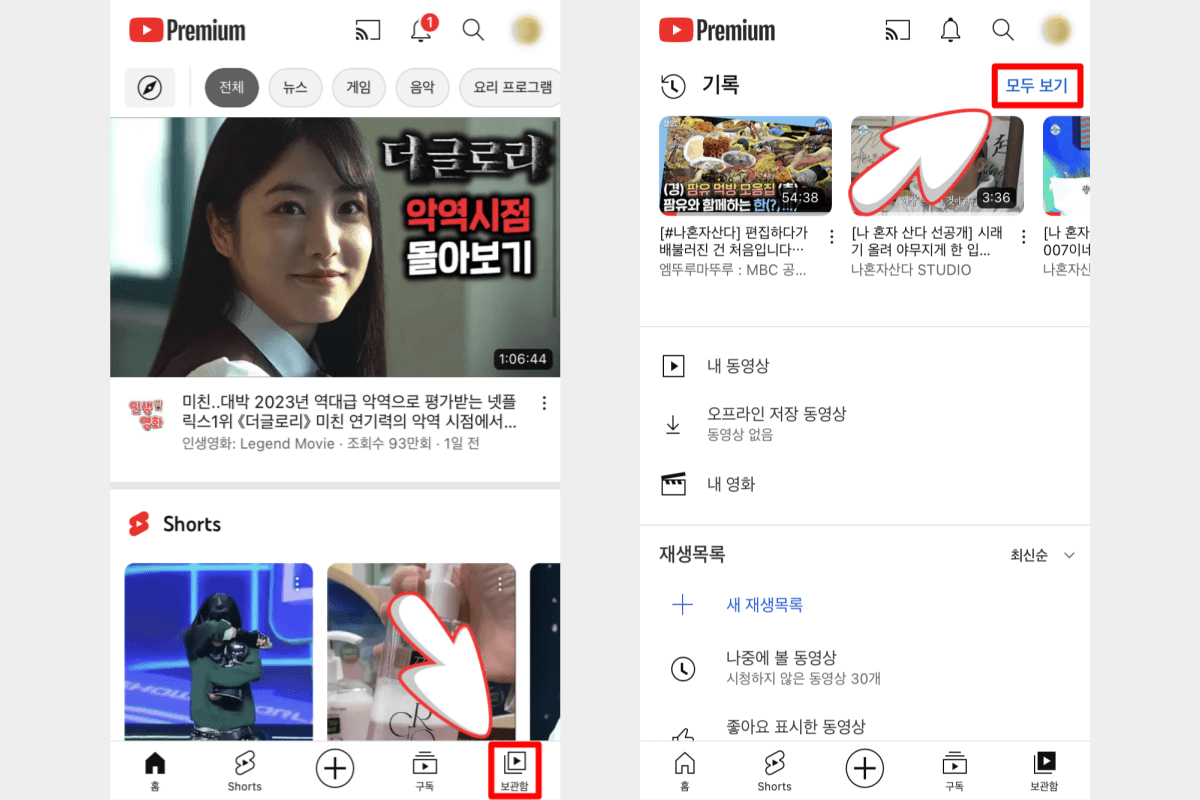Toggle the 전체 filter chip off

[231, 88]
